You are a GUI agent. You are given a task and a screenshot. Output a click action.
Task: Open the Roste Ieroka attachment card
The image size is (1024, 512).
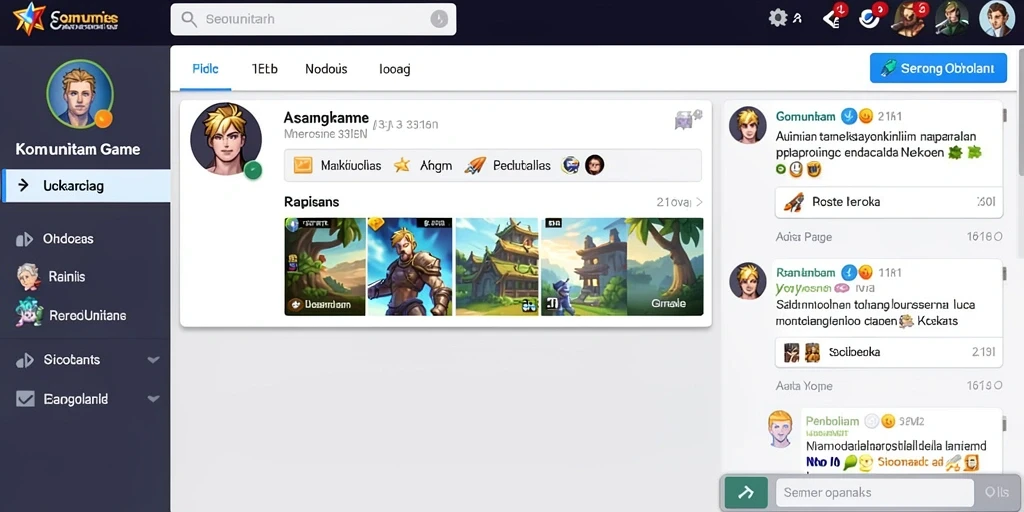tap(889, 202)
